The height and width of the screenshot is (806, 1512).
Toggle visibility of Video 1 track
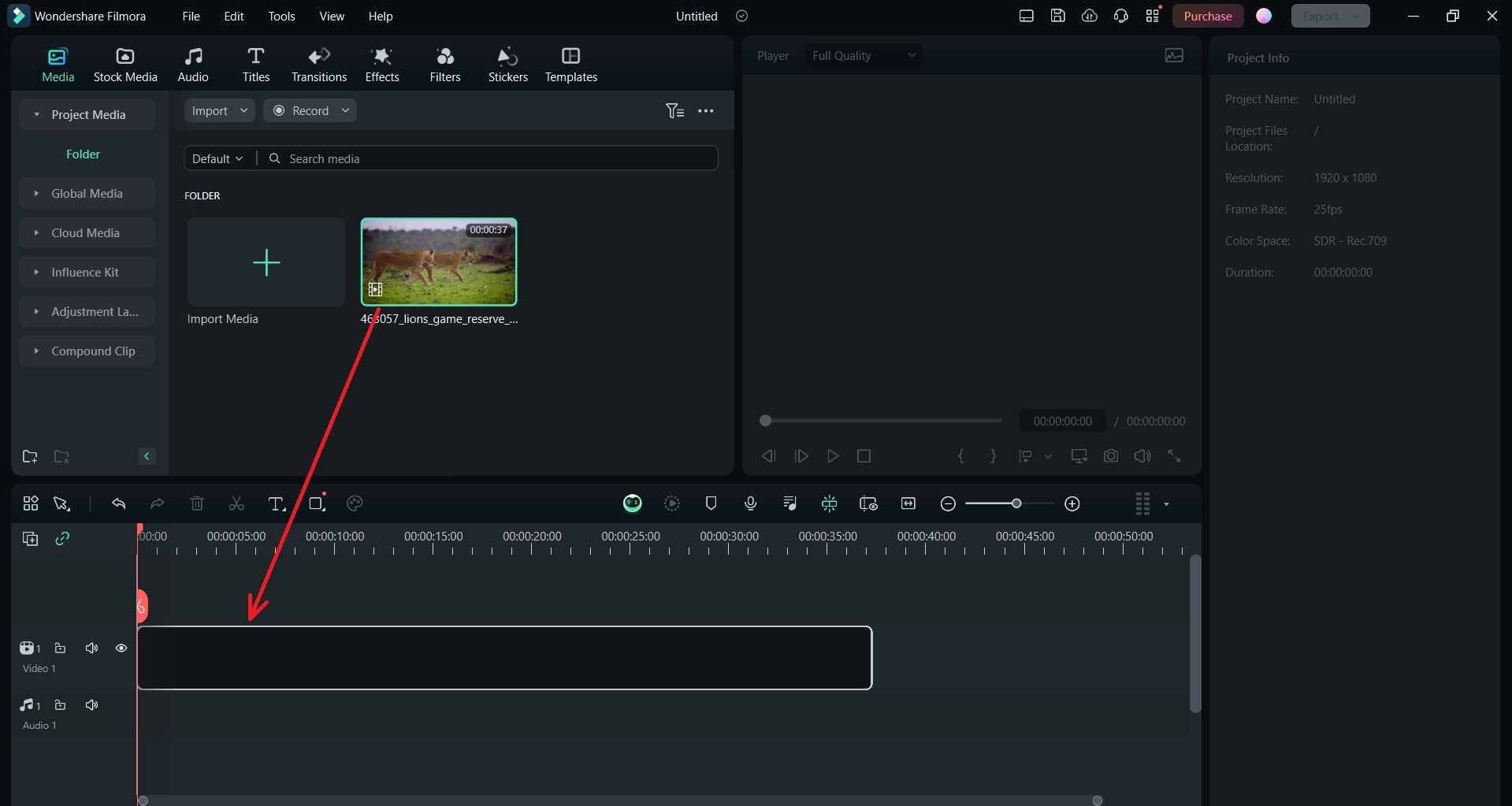tap(121, 648)
